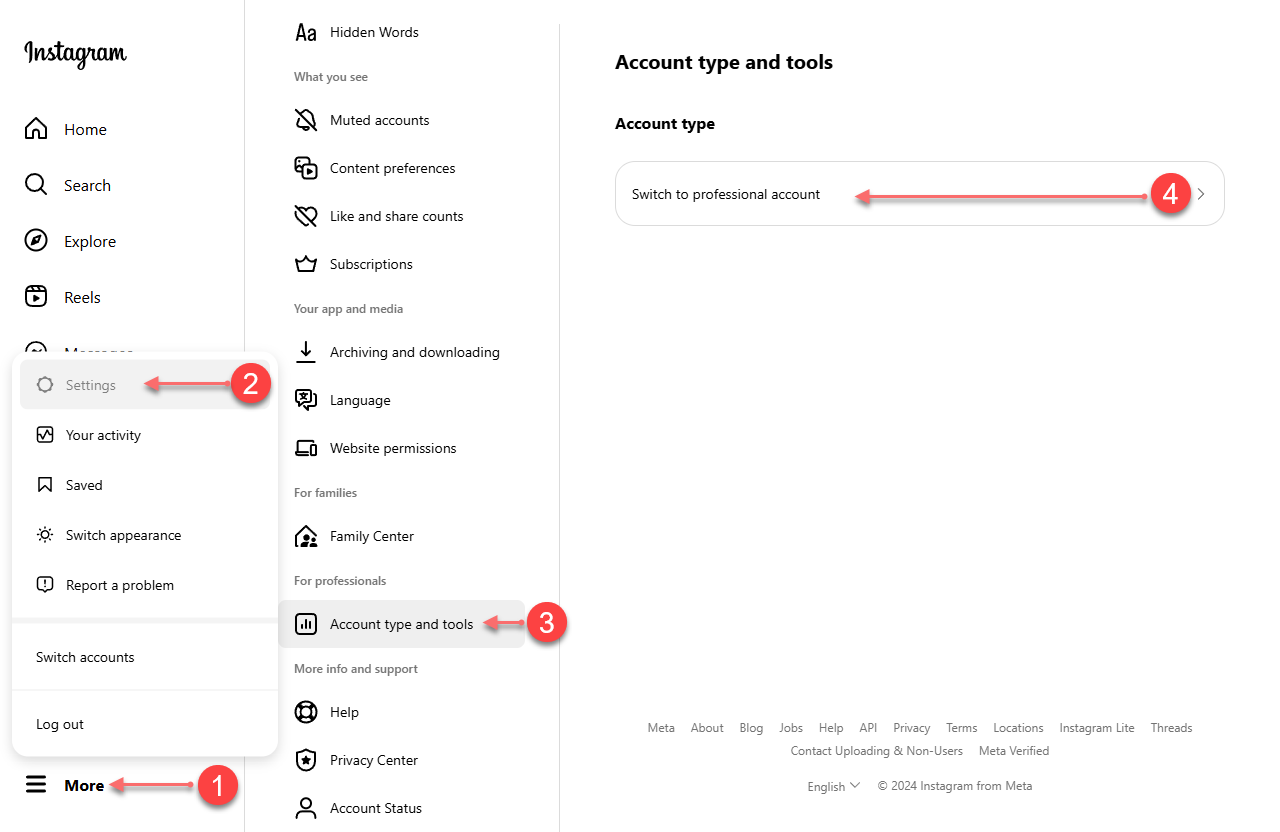Open the Threads footer link
This screenshot has height=832, width=1280.
tap(1171, 728)
